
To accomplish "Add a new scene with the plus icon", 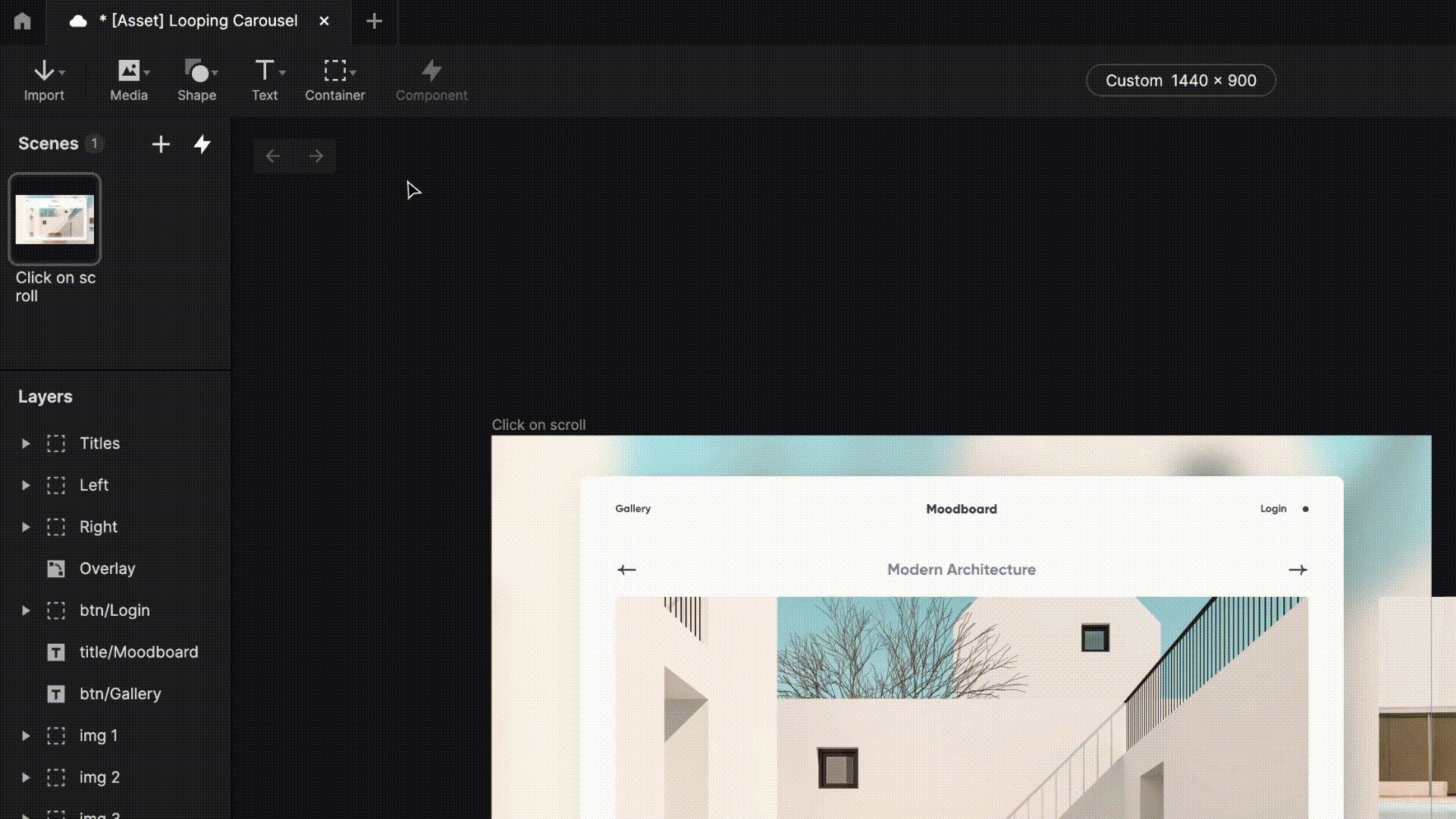I will point(161,144).
